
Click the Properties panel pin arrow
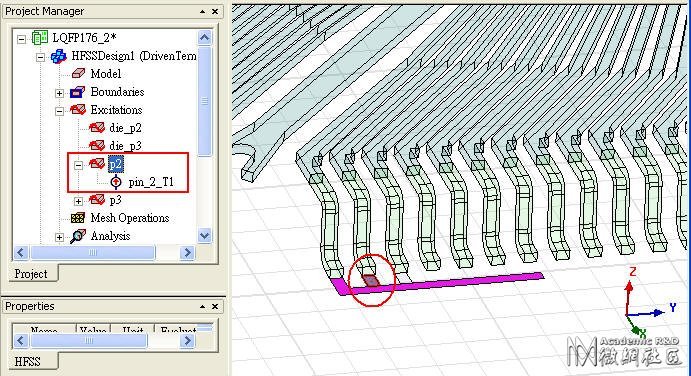click(x=202, y=306)
